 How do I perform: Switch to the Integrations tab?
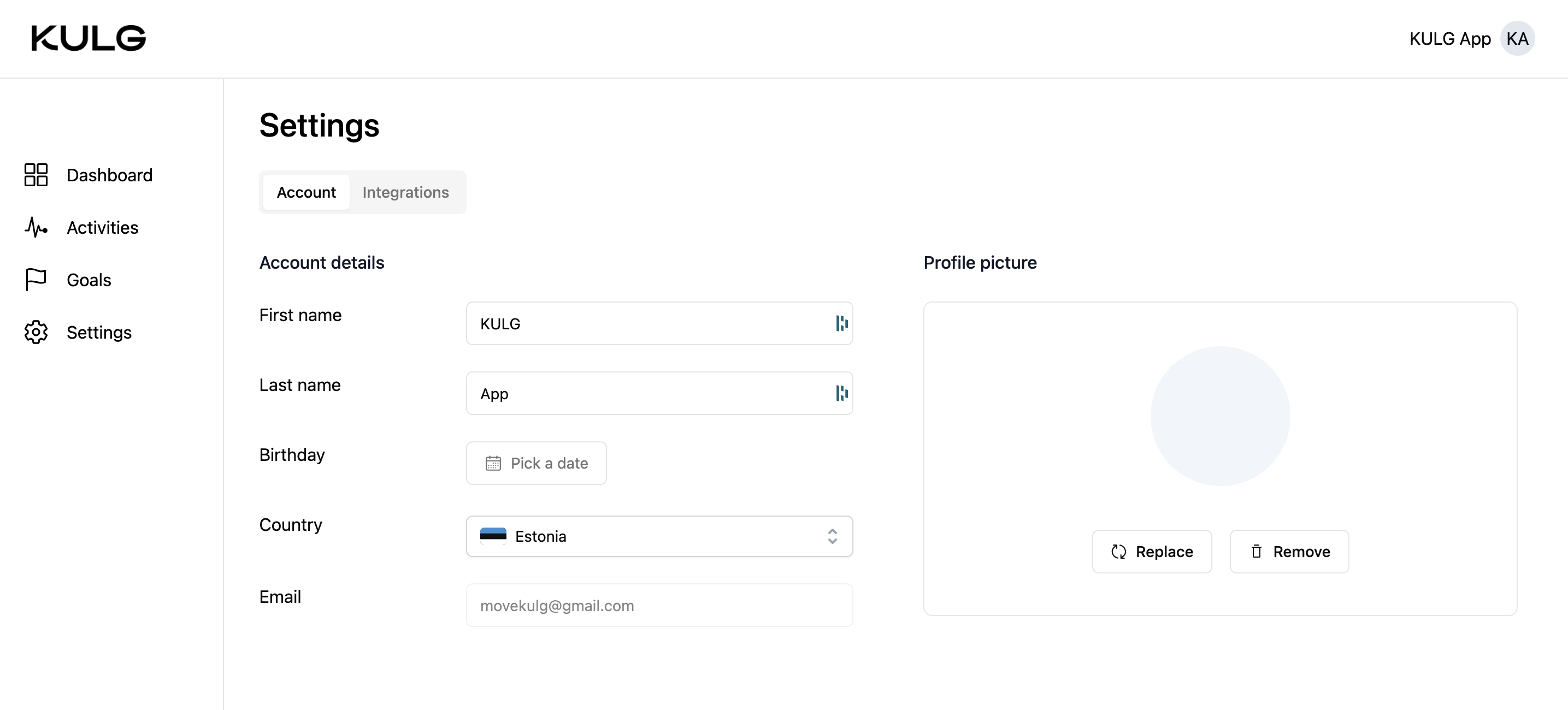click(x=405, y=192)
